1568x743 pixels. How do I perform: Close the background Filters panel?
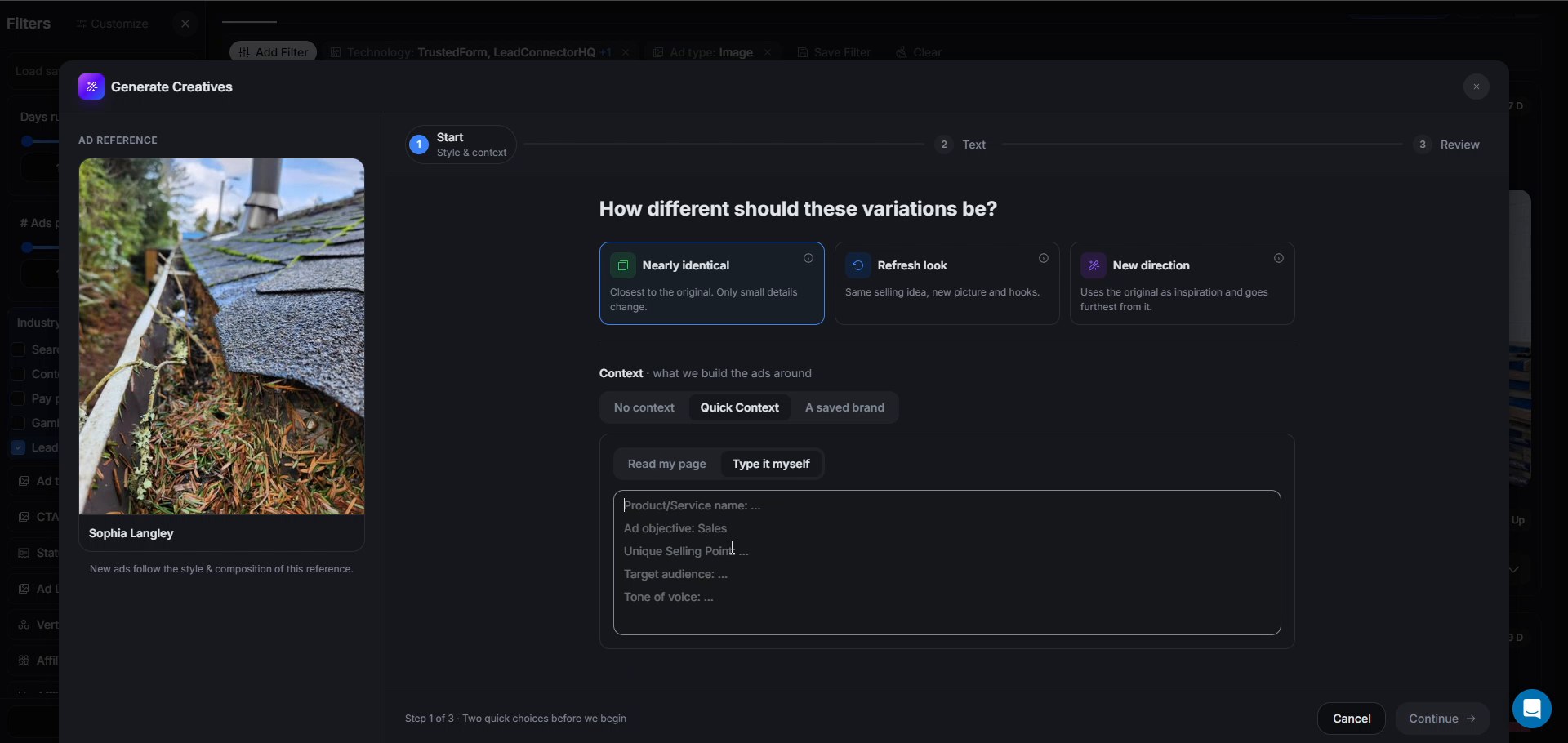[185, 24]
